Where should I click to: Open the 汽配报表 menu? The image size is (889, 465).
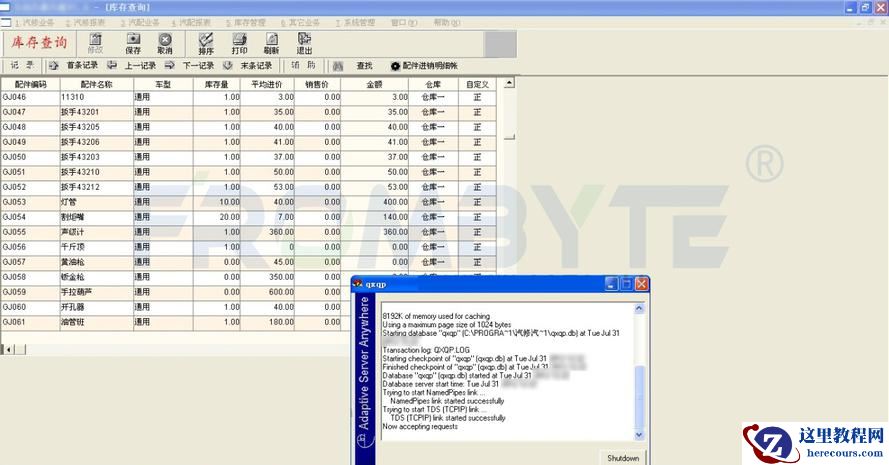click(x=191, y=23)
